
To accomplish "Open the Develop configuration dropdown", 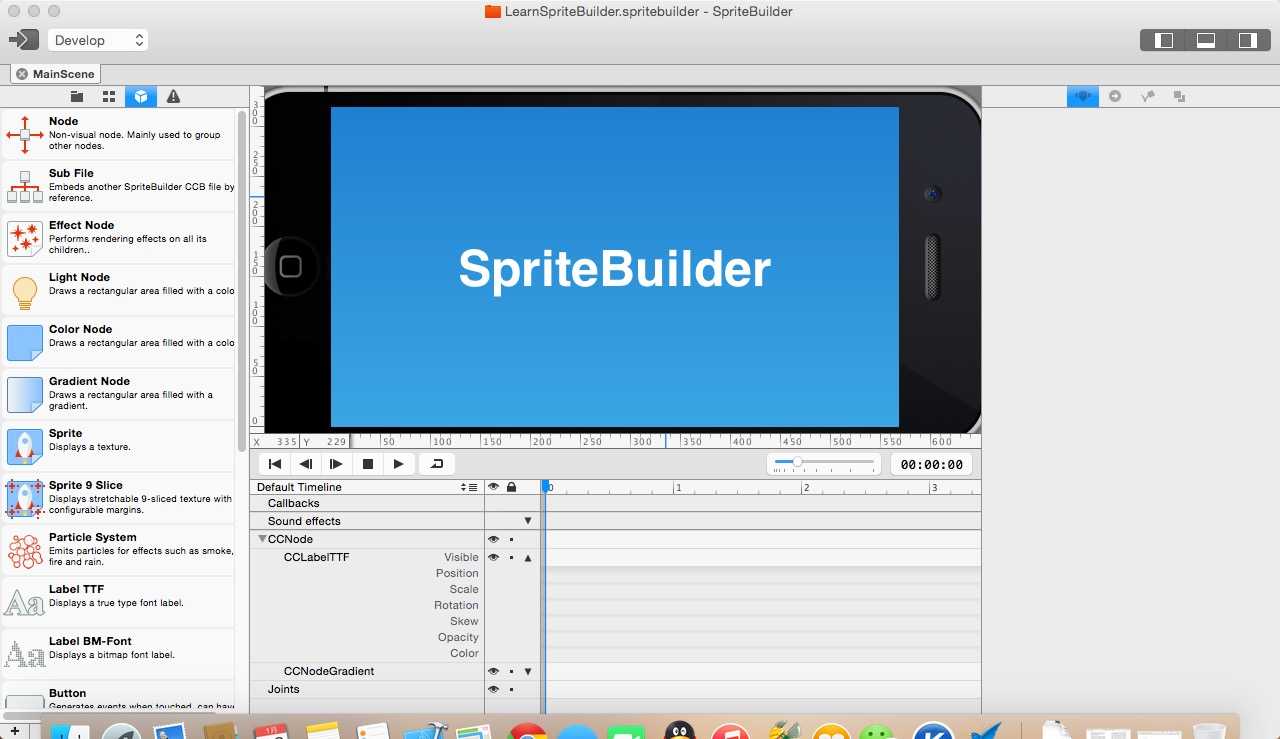I will 98,40.
